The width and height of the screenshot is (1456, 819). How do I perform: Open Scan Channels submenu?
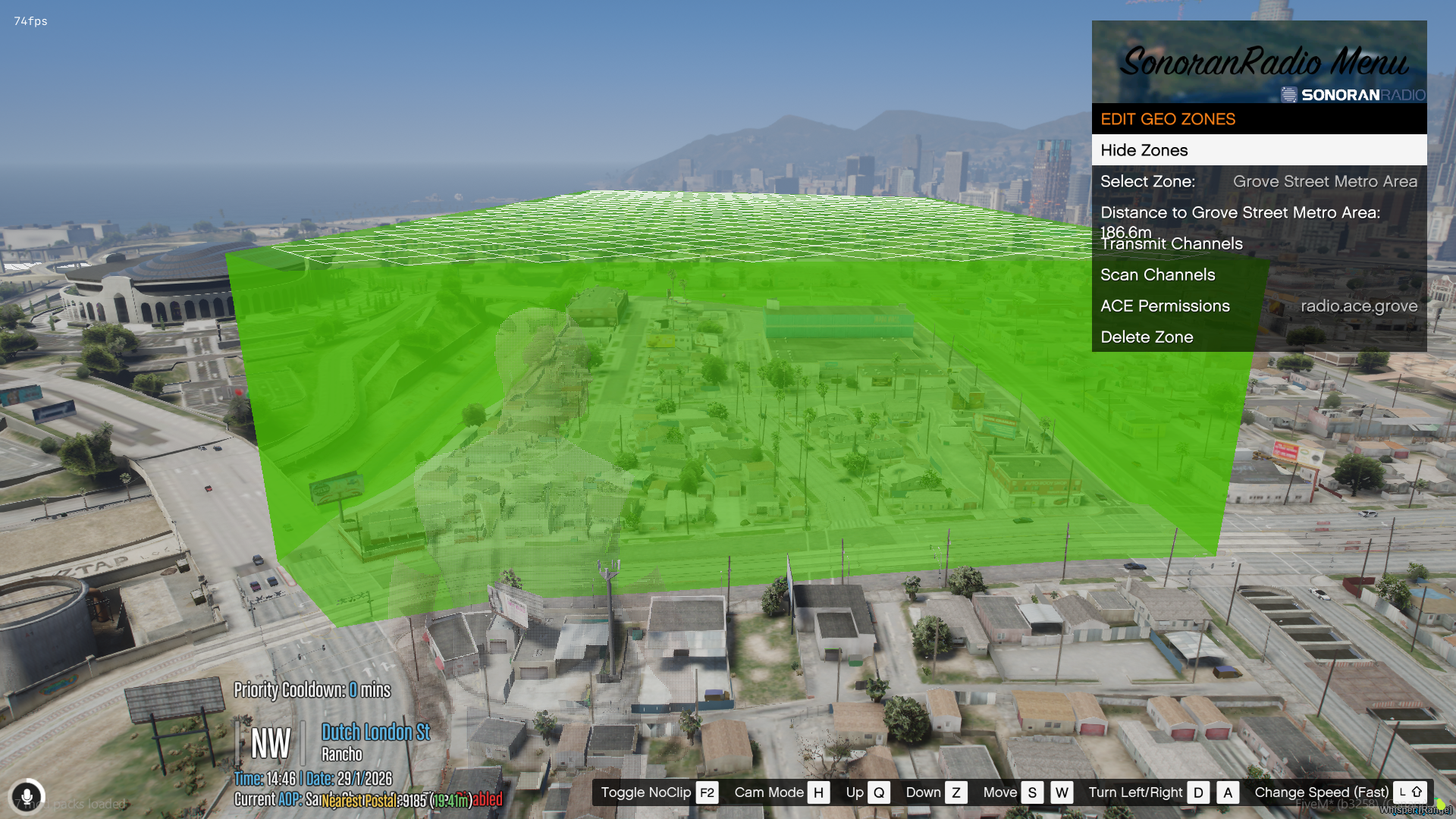(1157, 275)
